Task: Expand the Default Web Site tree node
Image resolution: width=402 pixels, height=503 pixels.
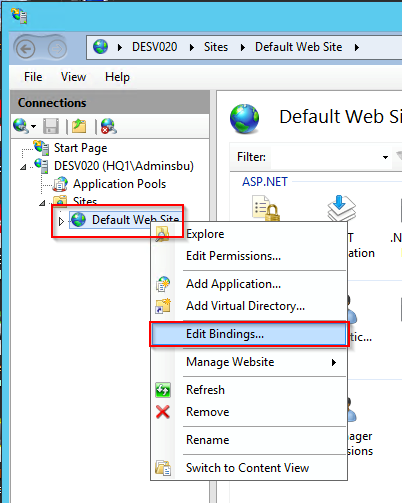Action: pyautogui.click(x=61, y=221)
